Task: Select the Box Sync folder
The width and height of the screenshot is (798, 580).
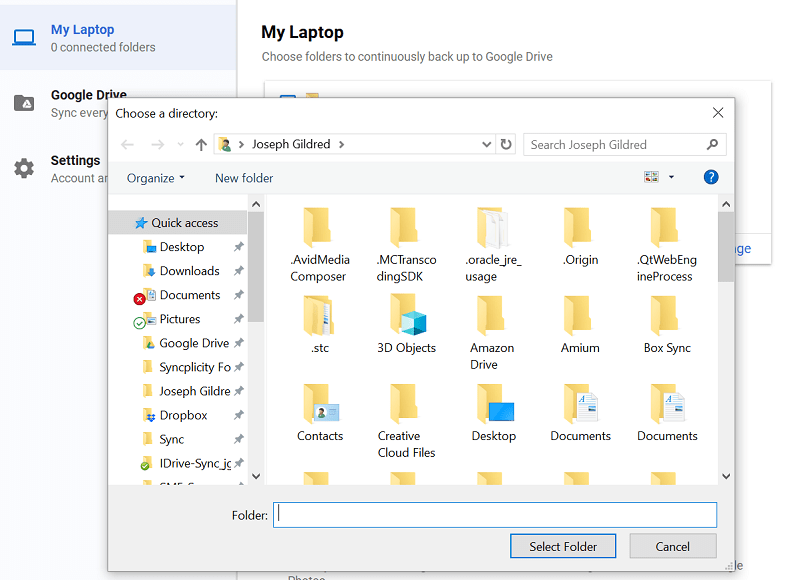Action: click(666, 325)
